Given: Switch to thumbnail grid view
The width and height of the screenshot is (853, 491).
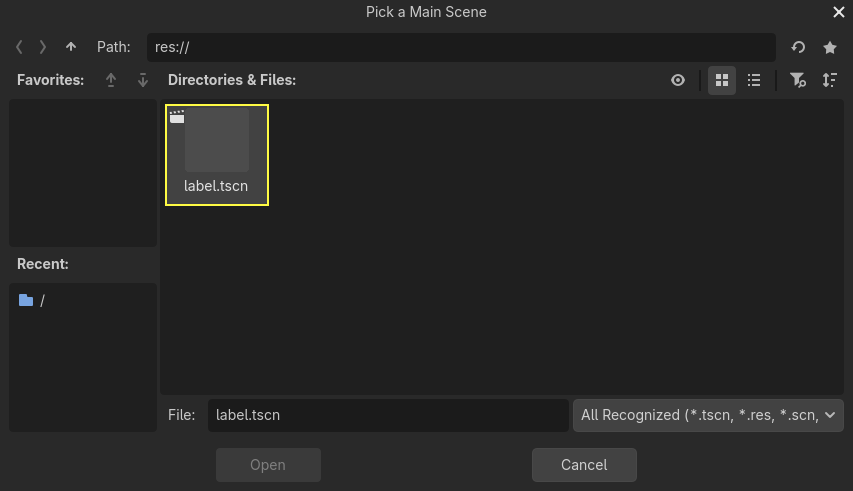Looking at the screenshot, I should click(x=722, y=80).
